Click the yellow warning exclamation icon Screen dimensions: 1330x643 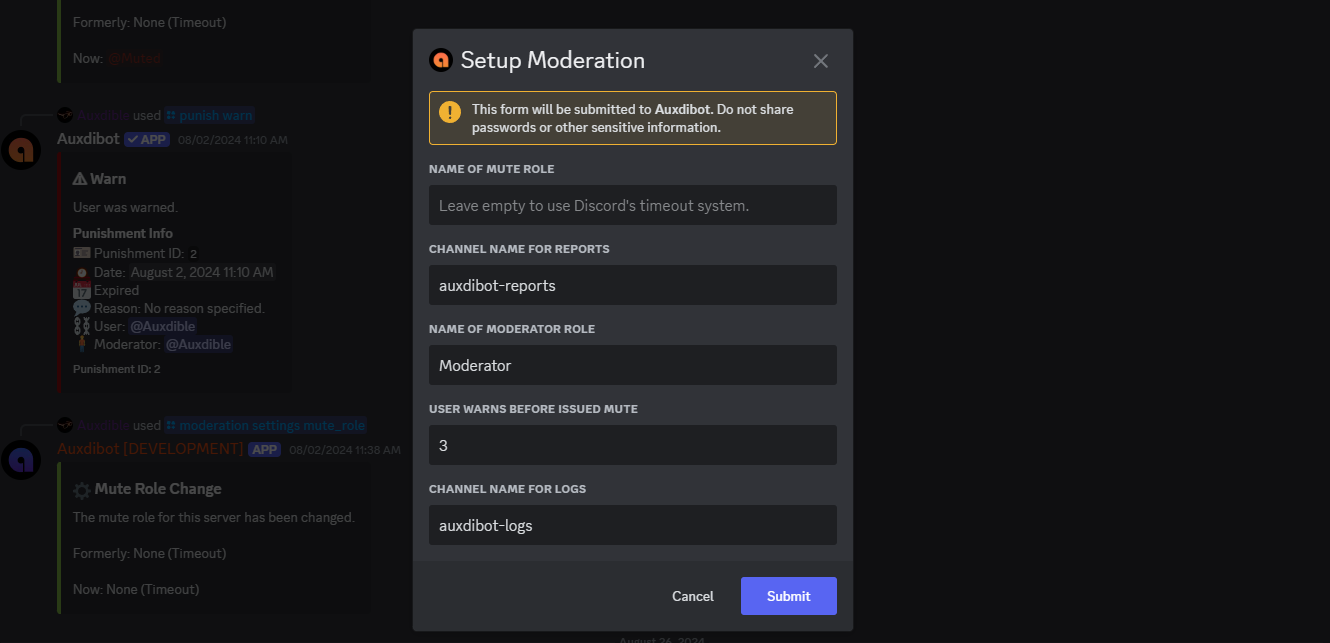450,111
